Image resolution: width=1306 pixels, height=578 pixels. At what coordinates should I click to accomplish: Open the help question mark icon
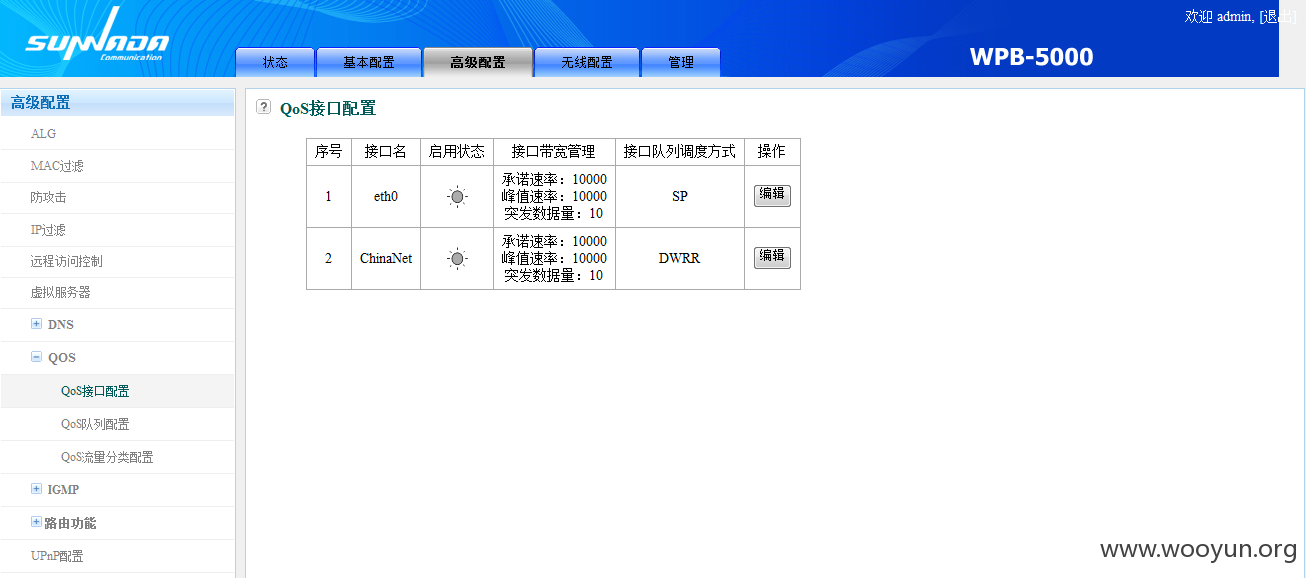coord(263,107)
